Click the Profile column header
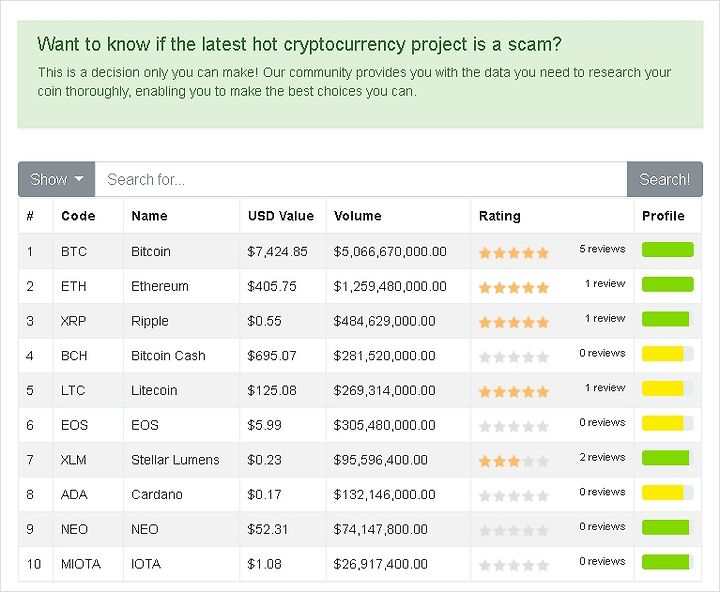Viewport: 720px width, 592px height. [x=663, y=216]
